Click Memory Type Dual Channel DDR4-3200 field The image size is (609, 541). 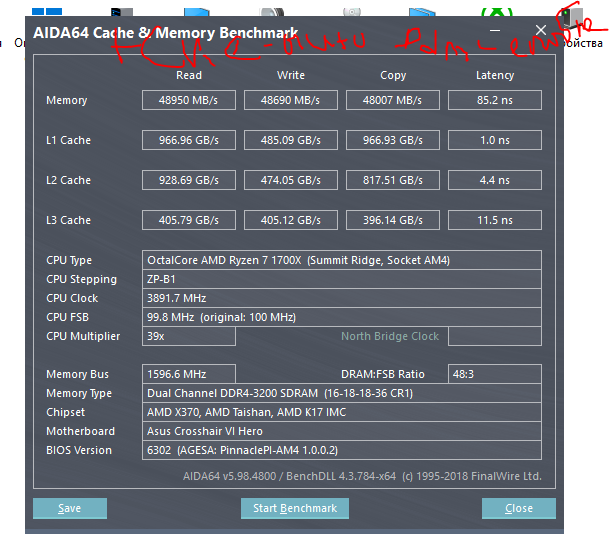(x=342, y=393)
